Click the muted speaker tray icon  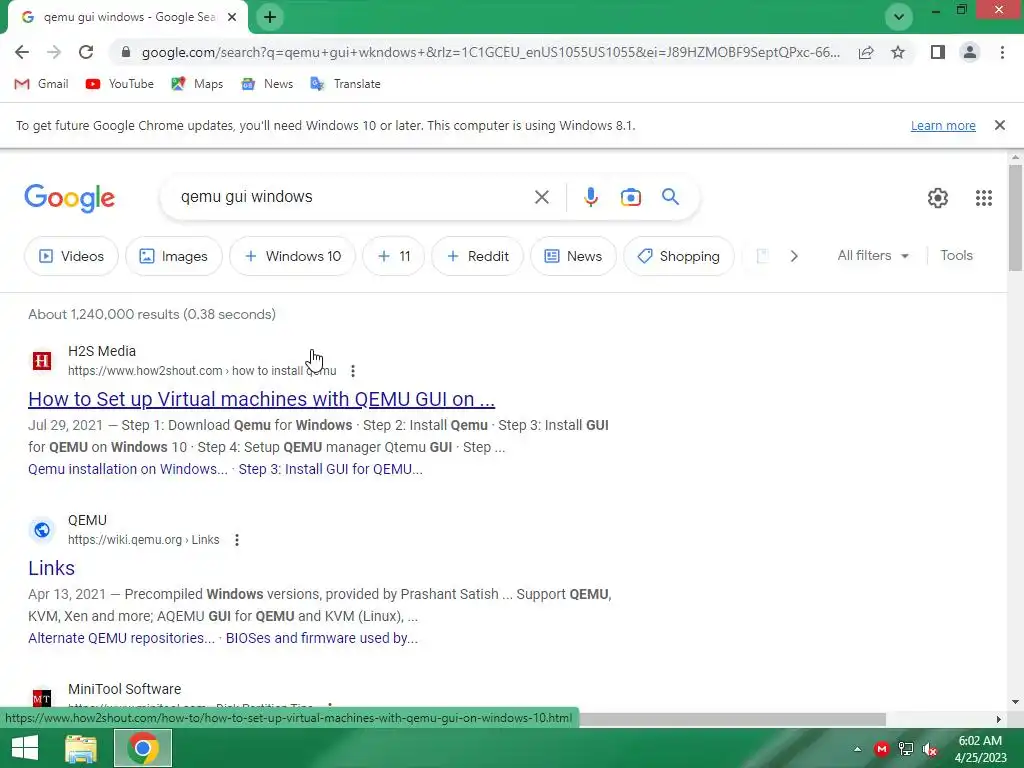point(930,749)
